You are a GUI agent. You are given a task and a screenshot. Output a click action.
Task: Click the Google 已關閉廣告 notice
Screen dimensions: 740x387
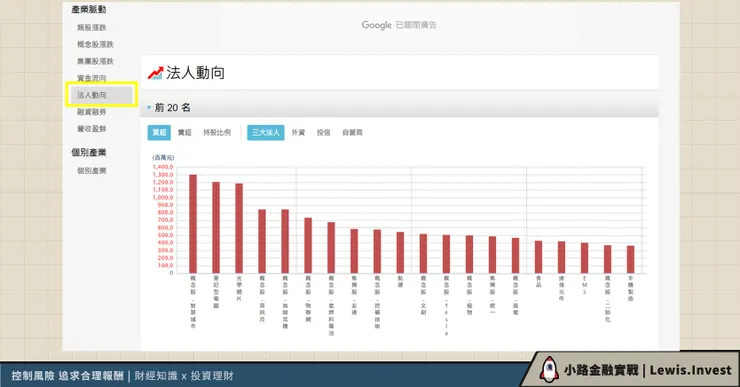[399, 25]
